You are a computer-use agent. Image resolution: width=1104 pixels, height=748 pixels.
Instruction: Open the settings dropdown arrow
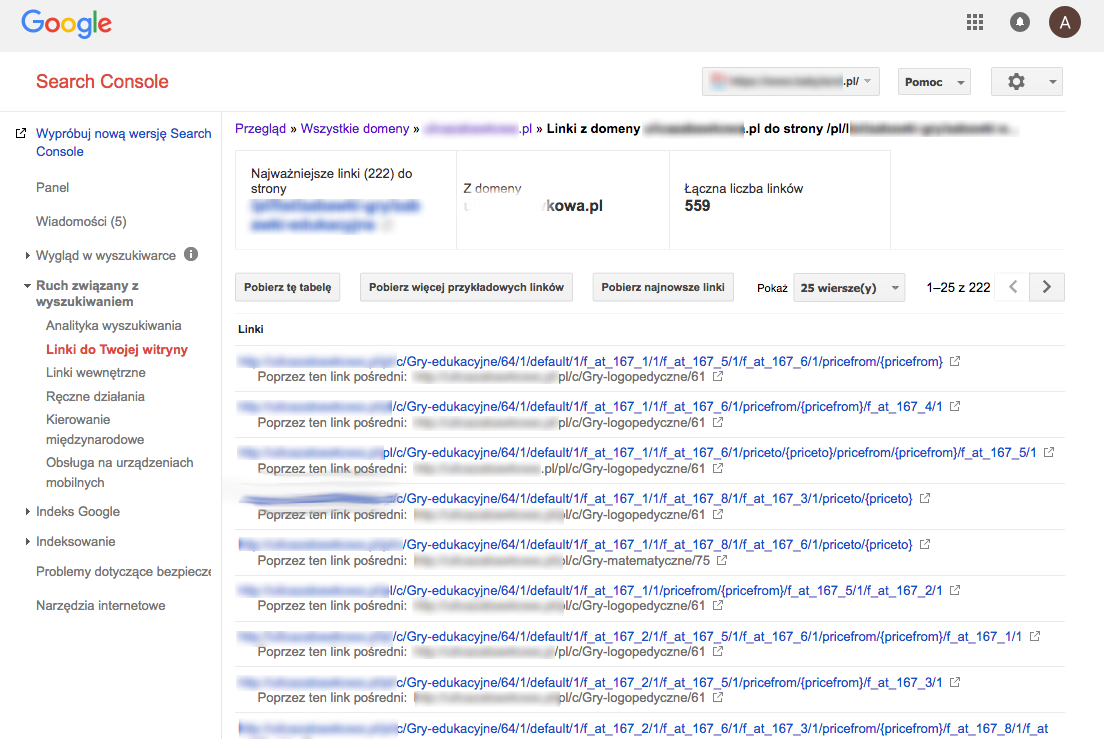(x=1052, y=82)
